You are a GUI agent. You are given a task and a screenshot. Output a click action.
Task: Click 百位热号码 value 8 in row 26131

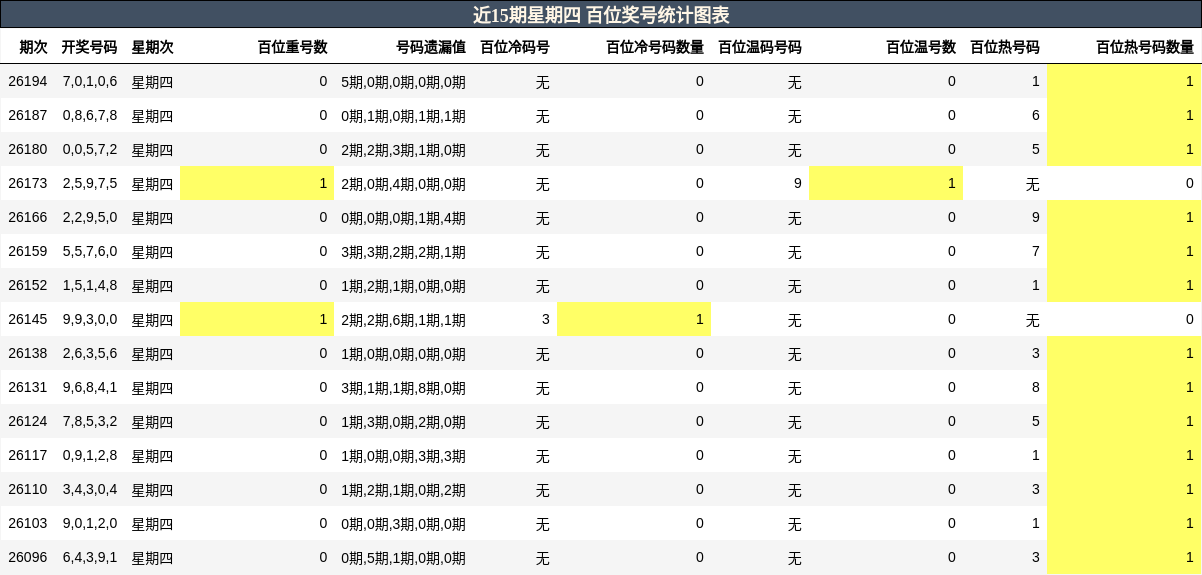pos(1036,387)
